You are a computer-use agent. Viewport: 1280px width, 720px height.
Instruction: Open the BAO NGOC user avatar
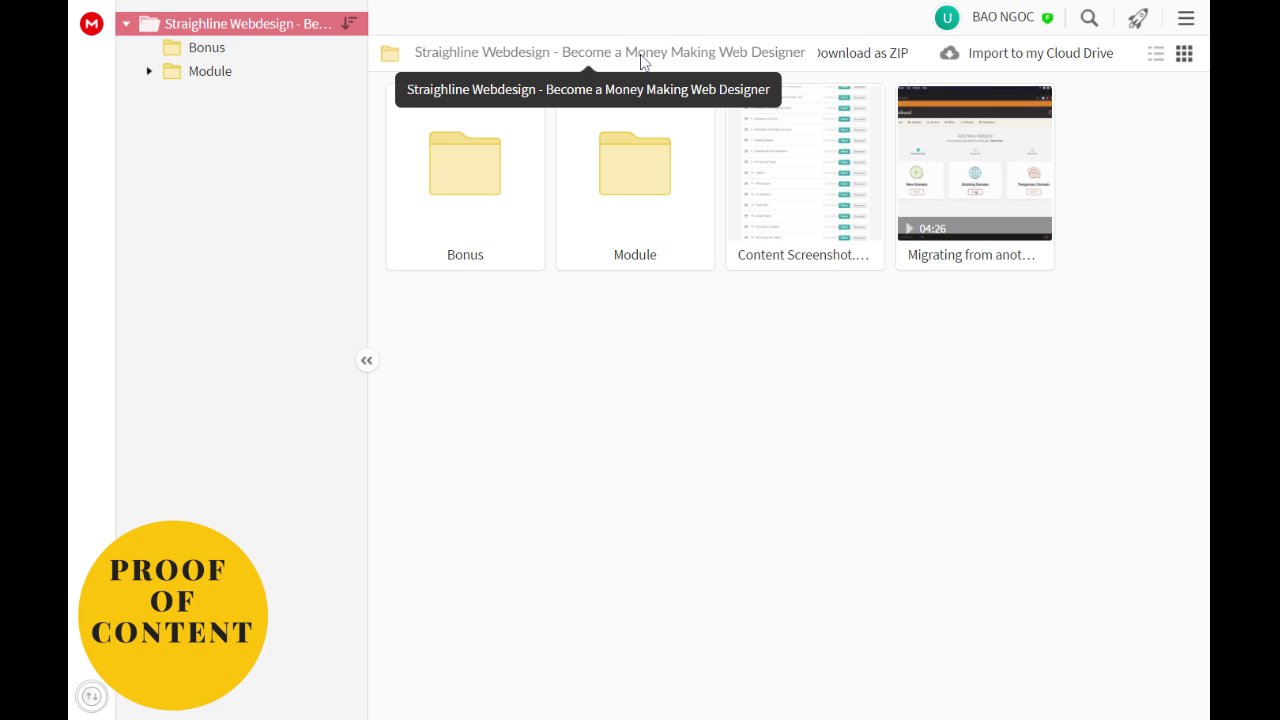[947, 18]
